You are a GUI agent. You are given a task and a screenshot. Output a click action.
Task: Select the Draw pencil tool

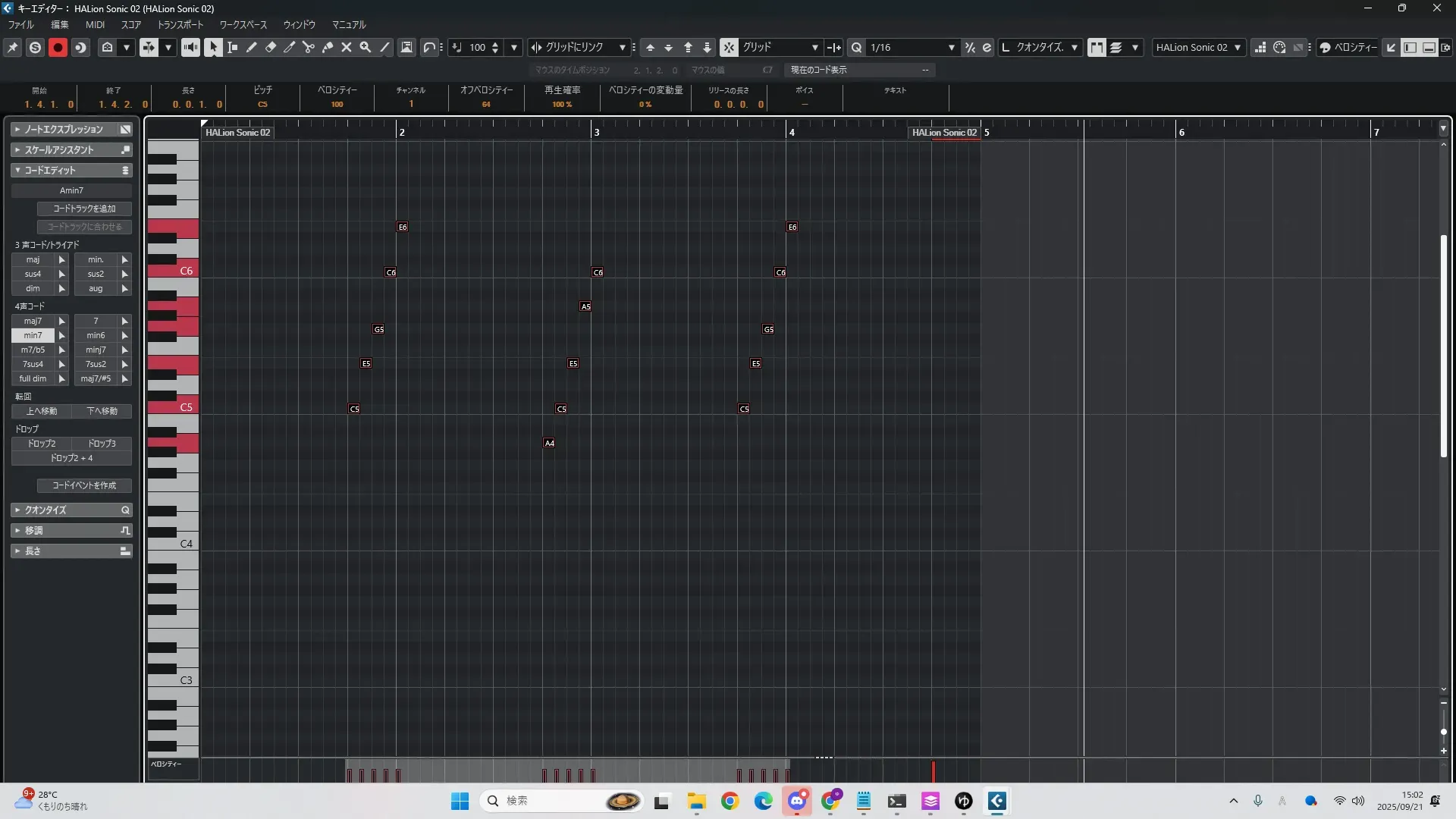point(252,47)
